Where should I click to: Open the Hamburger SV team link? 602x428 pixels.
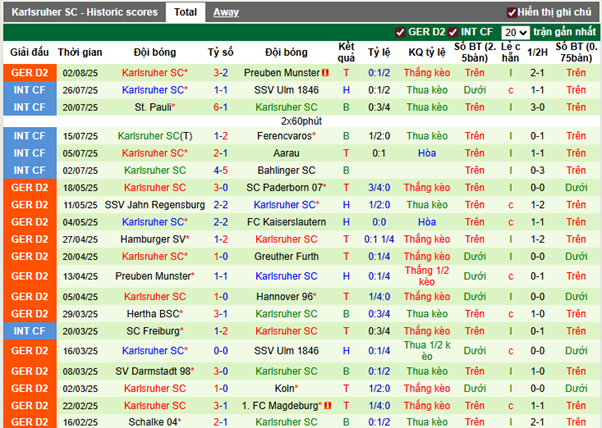(x=155, y=239)
